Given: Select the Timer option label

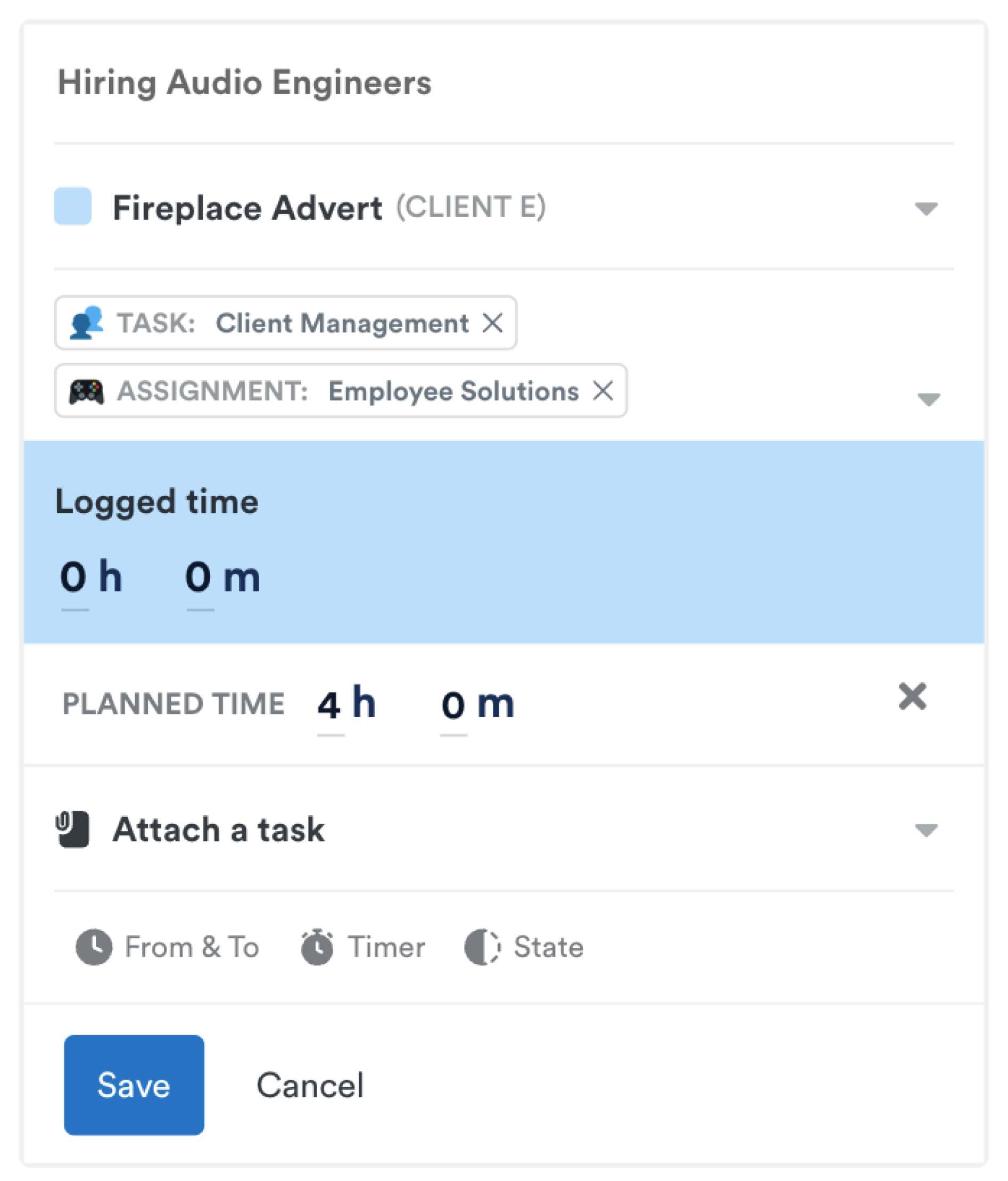Looking at the screenshot, I should [386, 947].
